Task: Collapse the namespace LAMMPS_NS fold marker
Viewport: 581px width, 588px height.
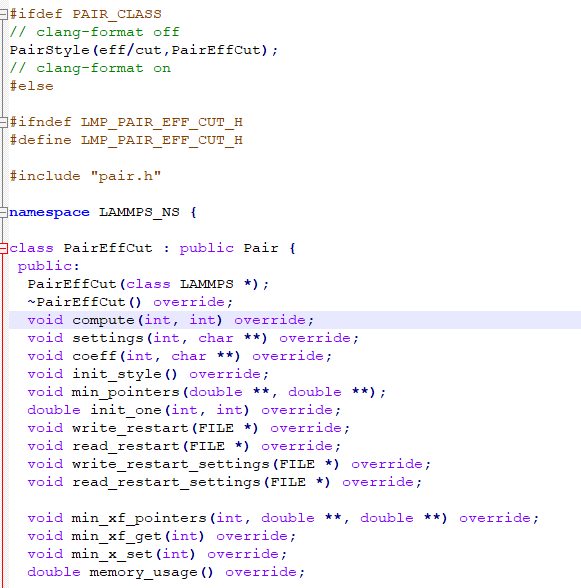Action: coord(3,212)
